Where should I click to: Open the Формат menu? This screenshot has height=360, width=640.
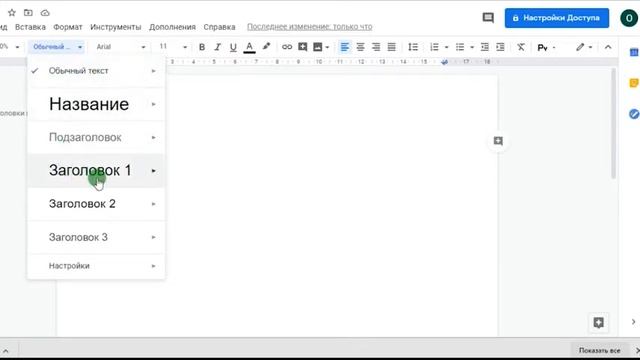[x=68, y=27]
